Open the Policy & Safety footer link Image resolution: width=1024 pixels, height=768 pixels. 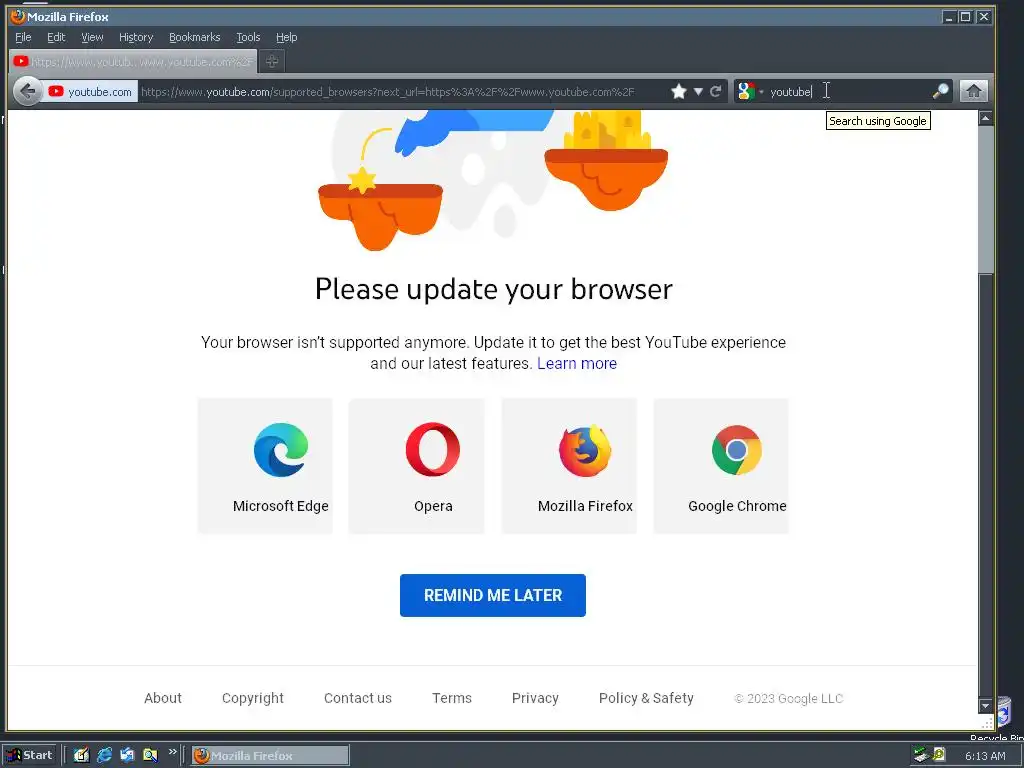646,698
